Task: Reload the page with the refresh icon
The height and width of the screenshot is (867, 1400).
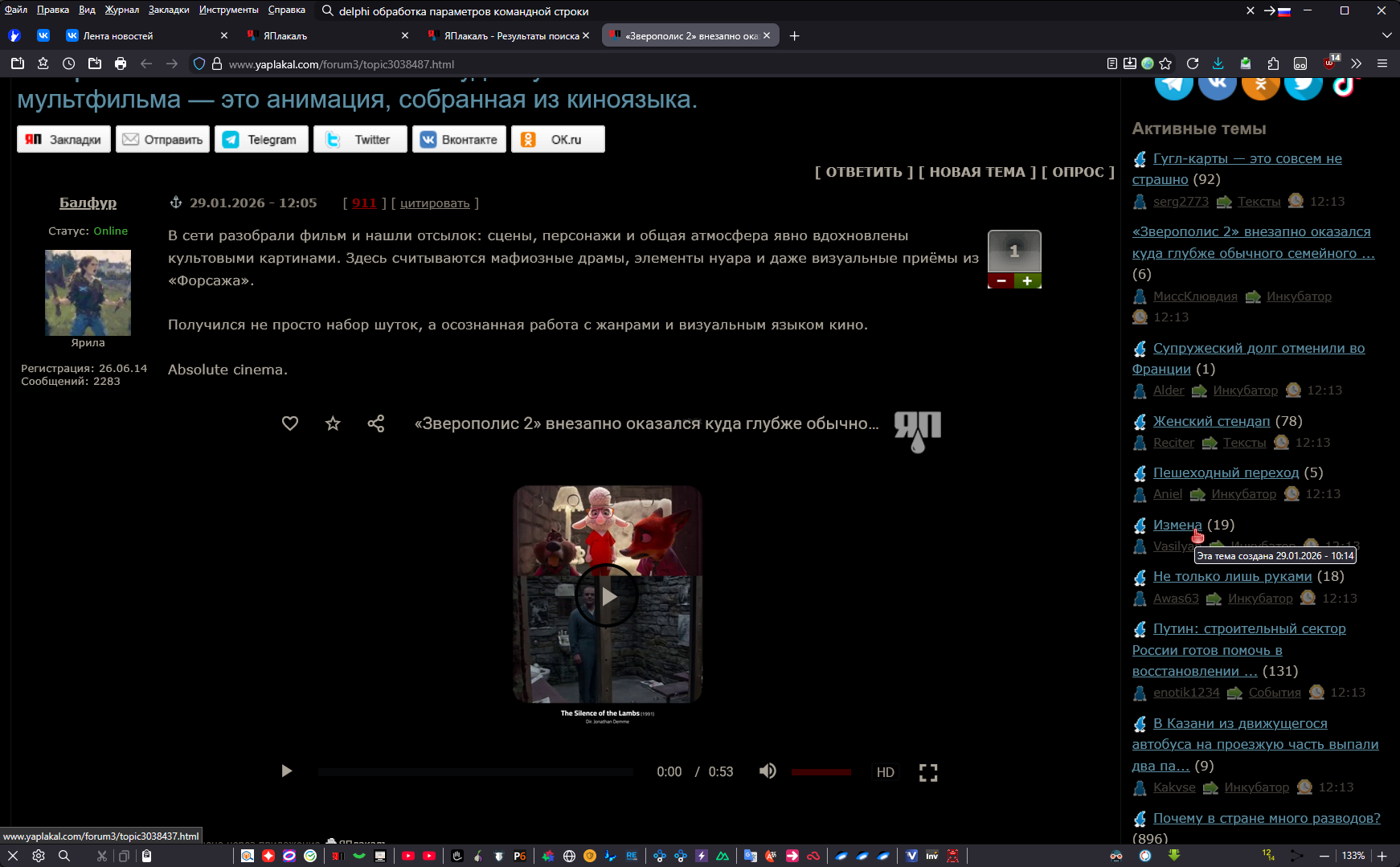Action: click(1193, 64)
